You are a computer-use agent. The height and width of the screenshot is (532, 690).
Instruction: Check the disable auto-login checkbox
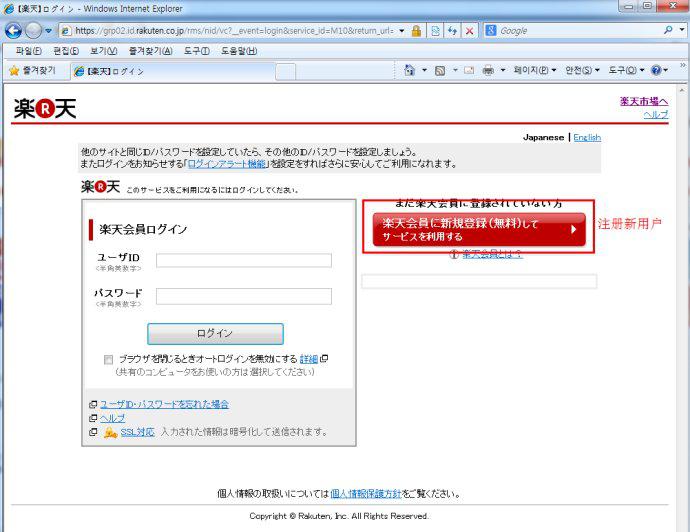(108, 360)
